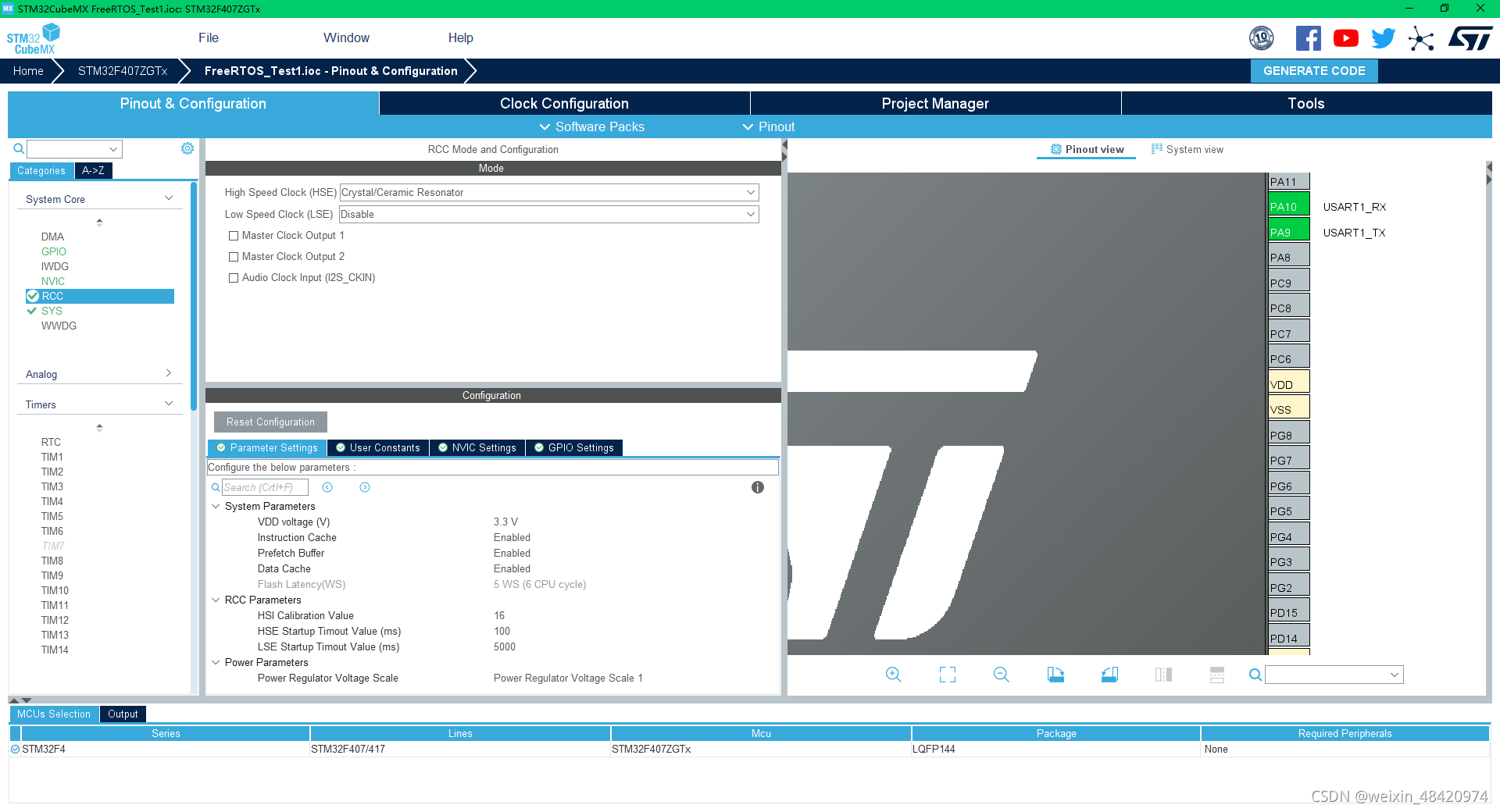The height and width of the screenshot is (812, 1500).
Task: Open the Low Speed Clock LSE dropdown
Action: 549,214
